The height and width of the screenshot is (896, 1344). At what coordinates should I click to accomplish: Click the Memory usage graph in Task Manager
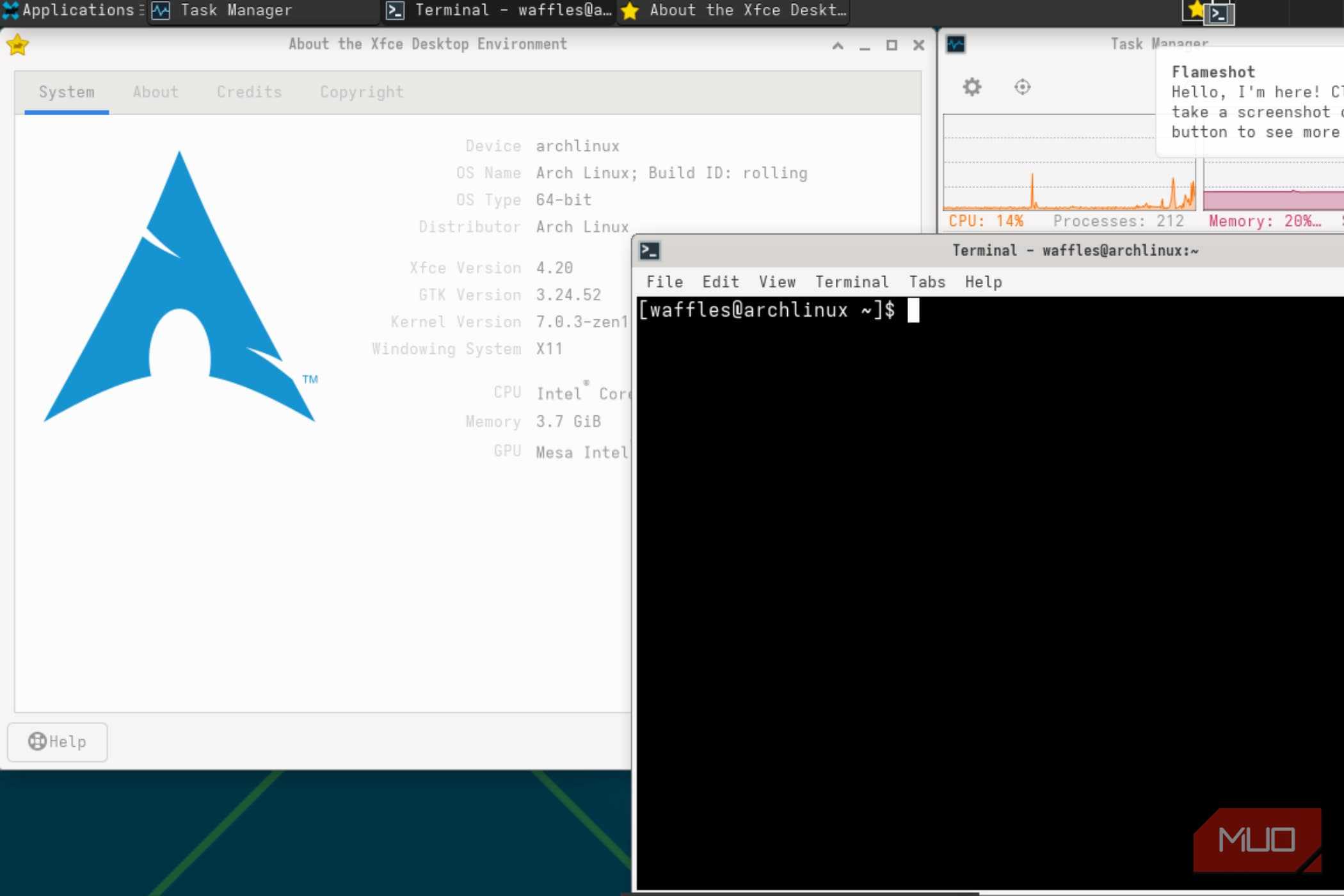(1274, 184)
